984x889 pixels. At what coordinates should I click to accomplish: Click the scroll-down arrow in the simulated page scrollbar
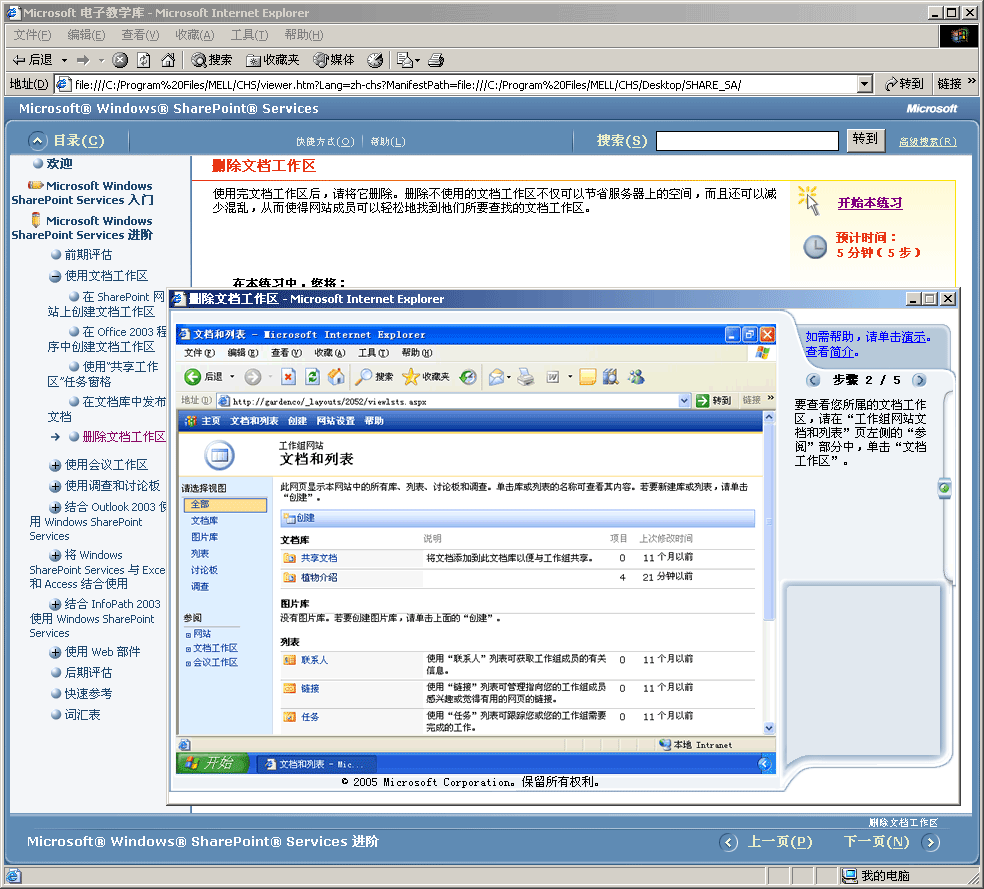[769, 728]
